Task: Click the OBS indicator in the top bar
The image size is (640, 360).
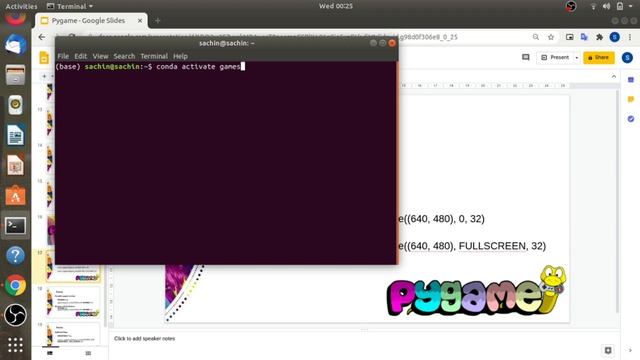Action: [571, 6]
